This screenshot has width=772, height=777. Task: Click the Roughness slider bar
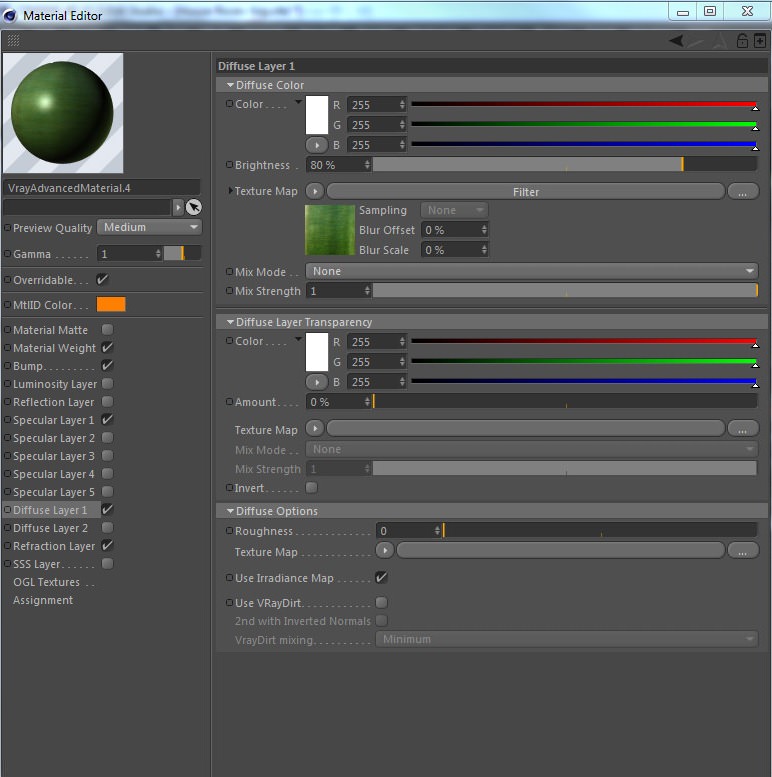click(600, 531)
